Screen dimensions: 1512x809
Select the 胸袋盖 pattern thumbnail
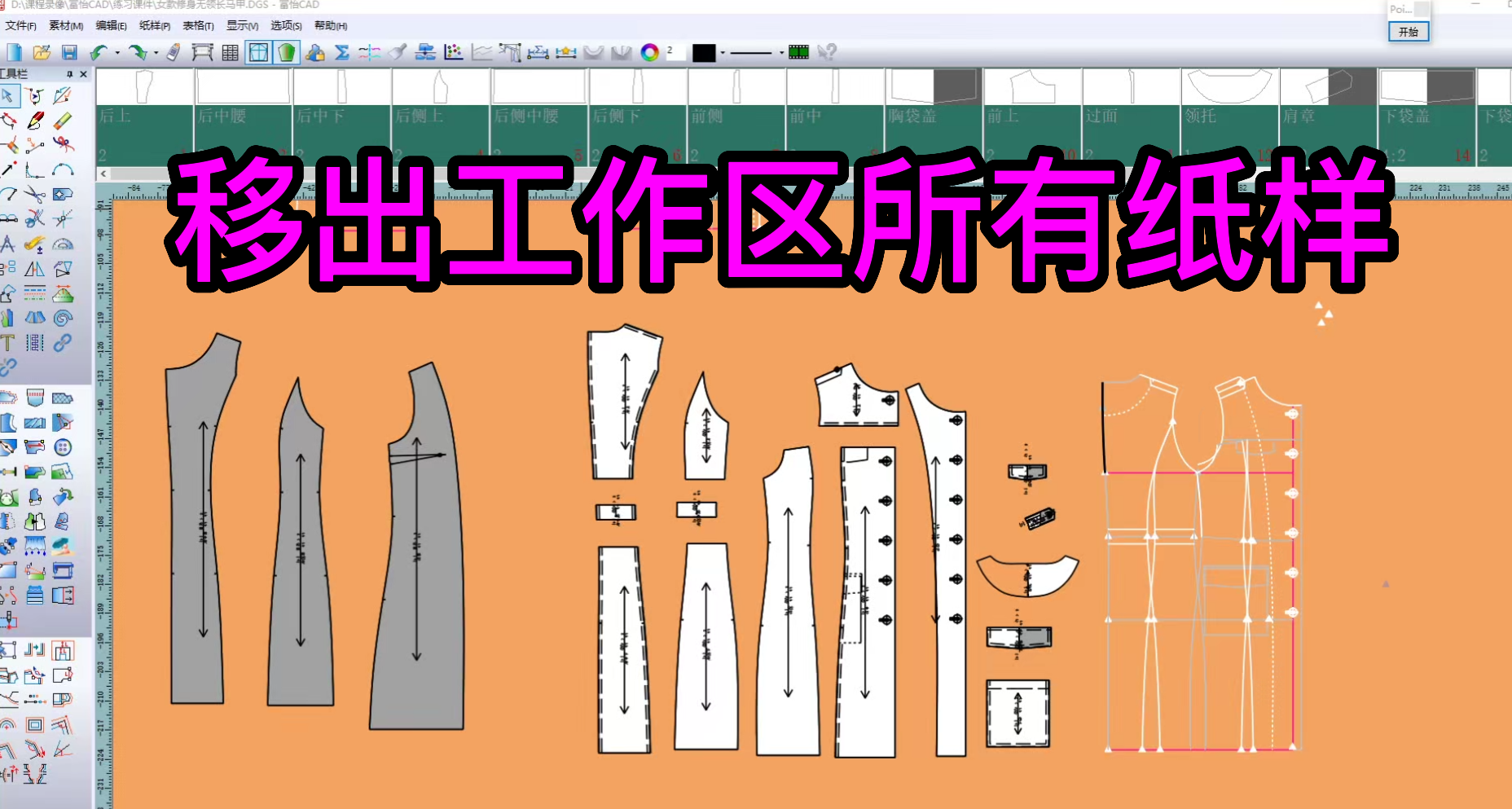click(x=934, y=117)
